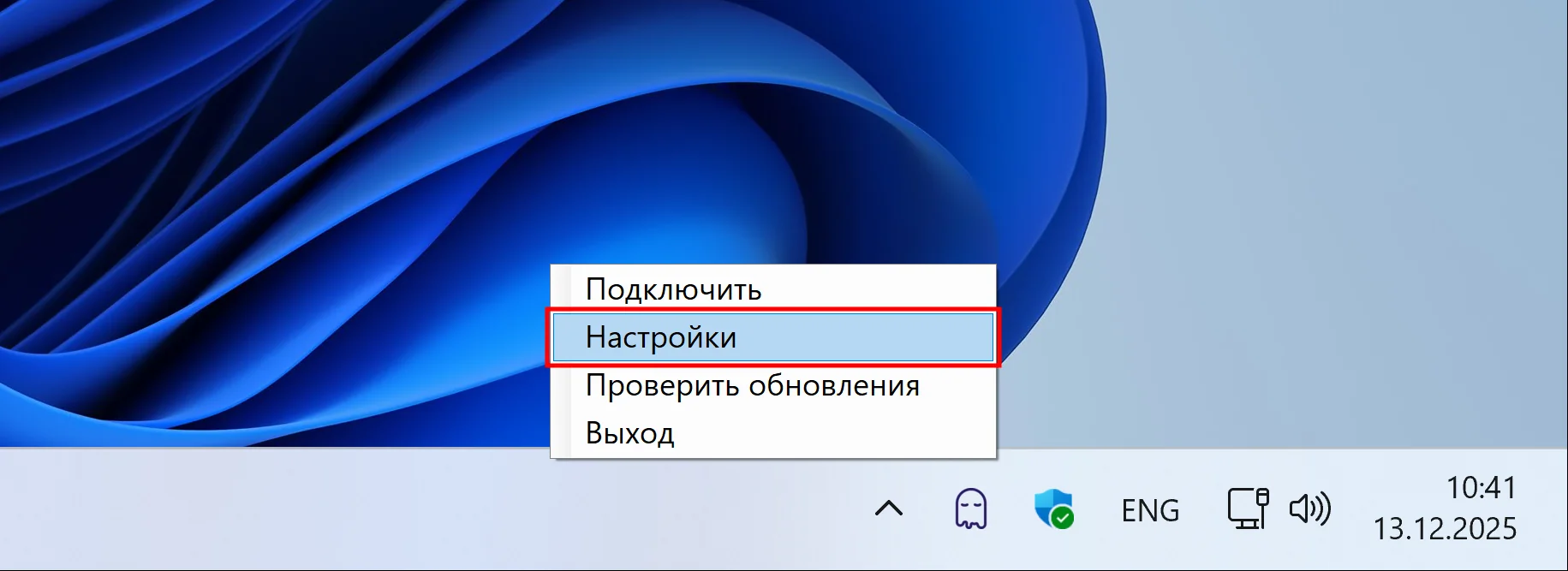Click green checkmark badge on the shield

(1063, 518)
